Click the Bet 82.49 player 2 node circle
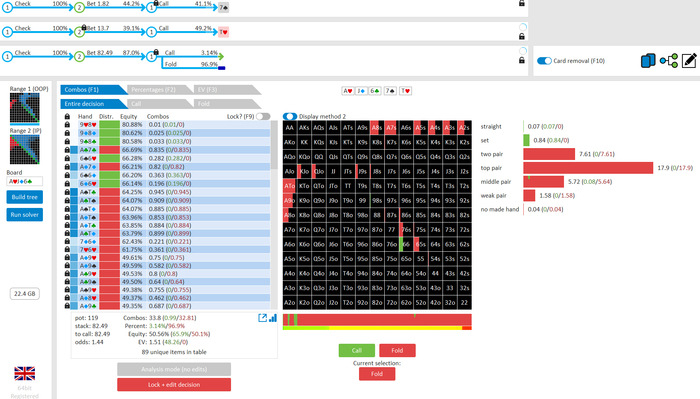 pyautogui.click(x=79, y=56)
